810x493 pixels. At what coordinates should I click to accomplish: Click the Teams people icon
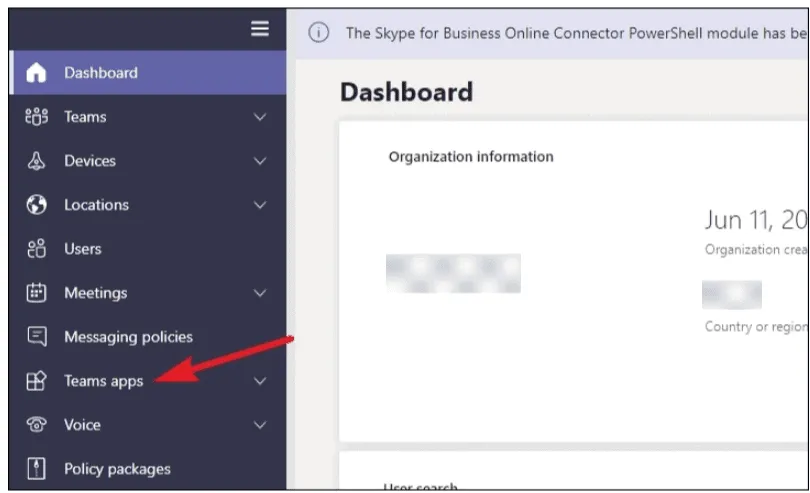pyautogui.click(x=36, y=117)
